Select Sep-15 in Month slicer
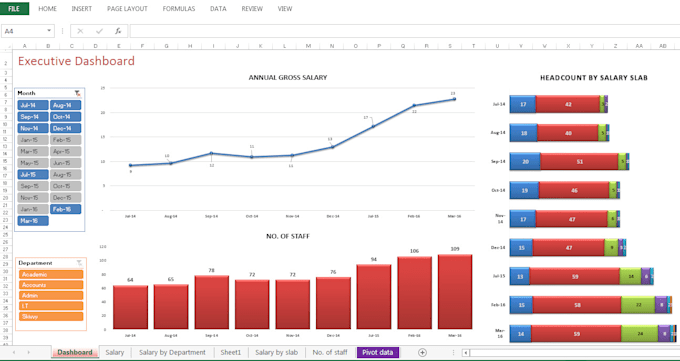This screenshot has height=361, width=680. (x=33, y=186)
